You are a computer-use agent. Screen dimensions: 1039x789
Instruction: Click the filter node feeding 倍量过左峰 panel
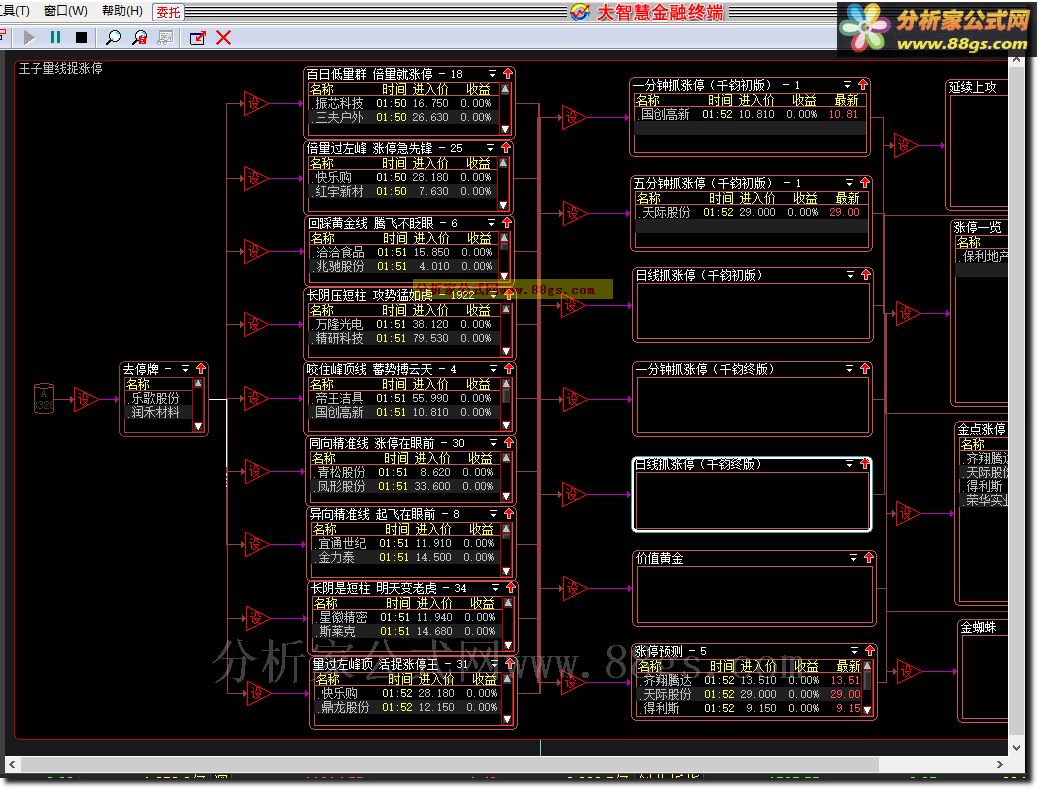[x=256, y=178]
